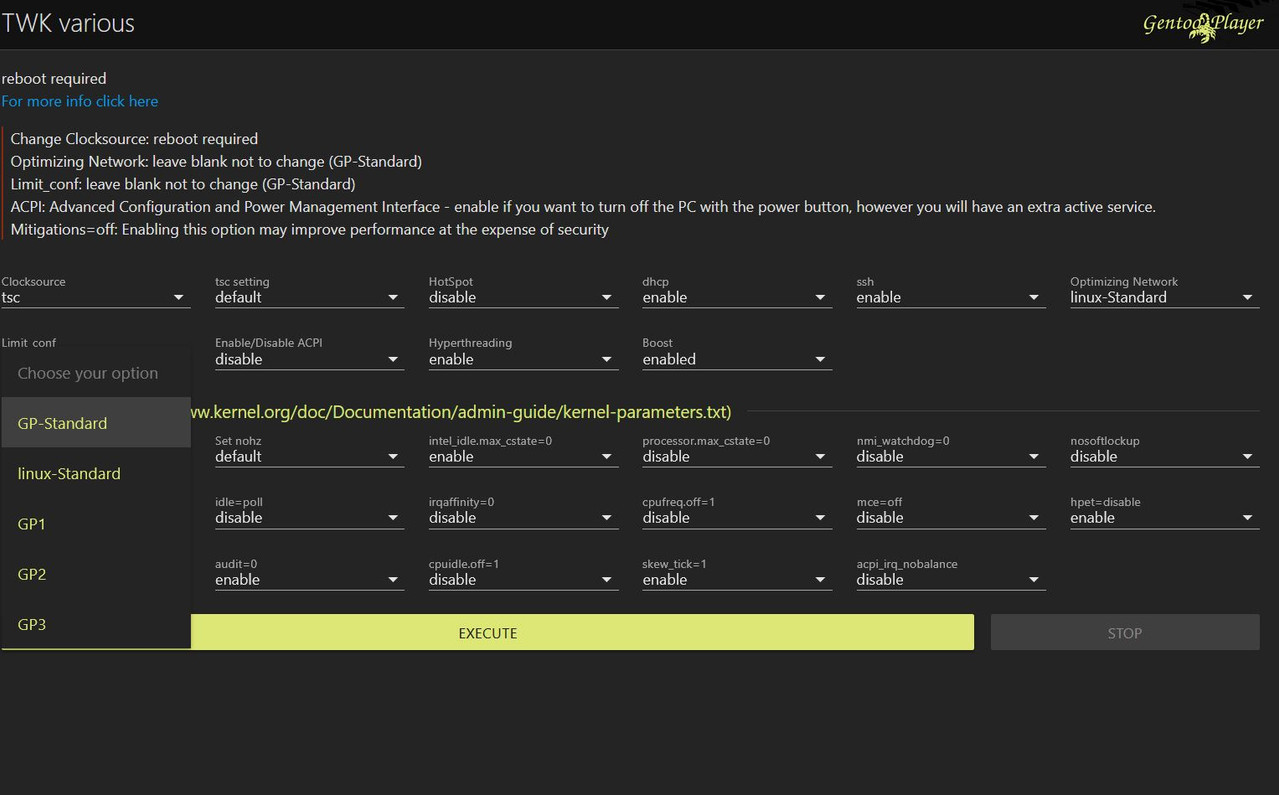Click the ACPI power management note line

[583, 207]
